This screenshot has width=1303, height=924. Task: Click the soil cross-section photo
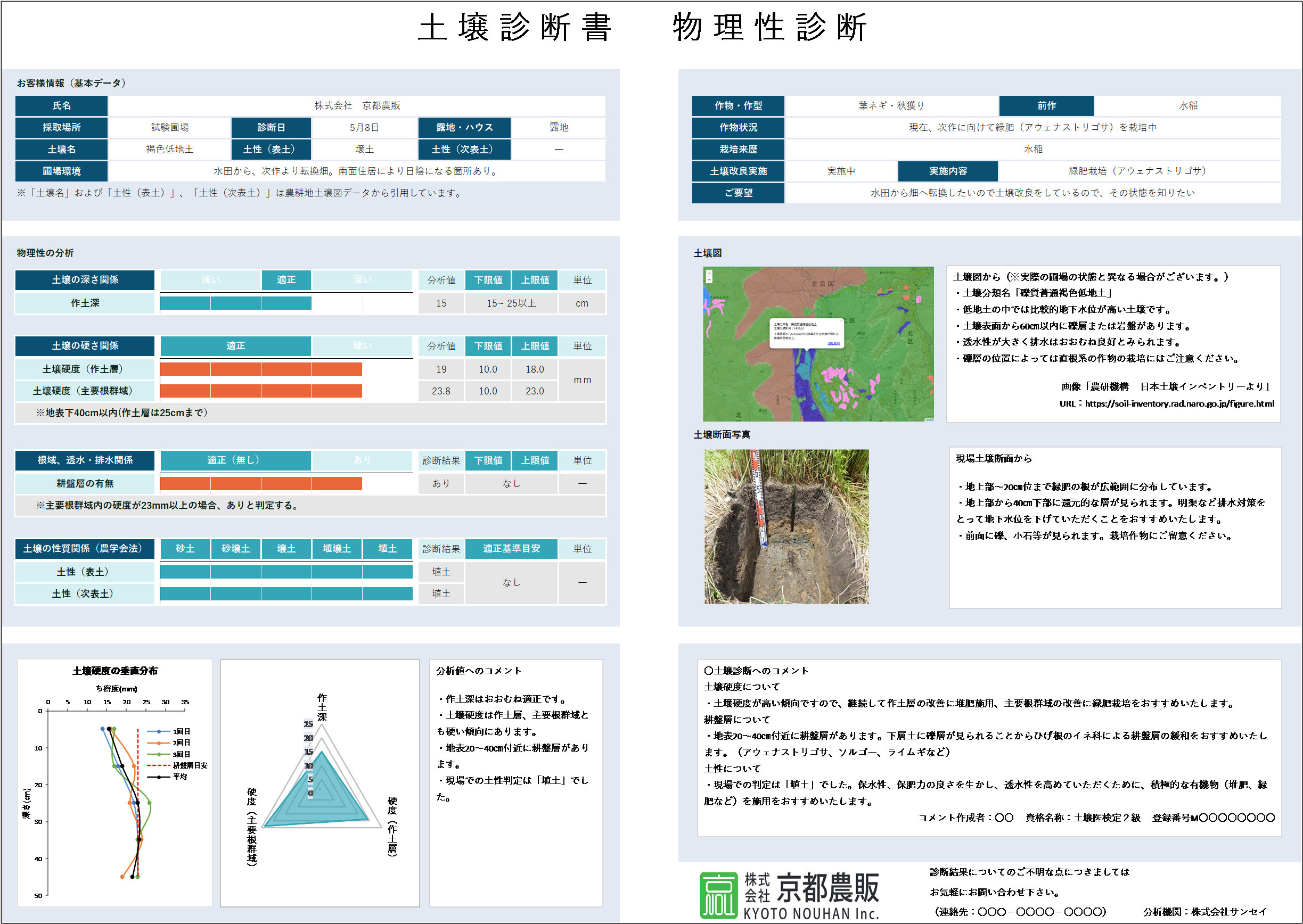click(786, 526)
